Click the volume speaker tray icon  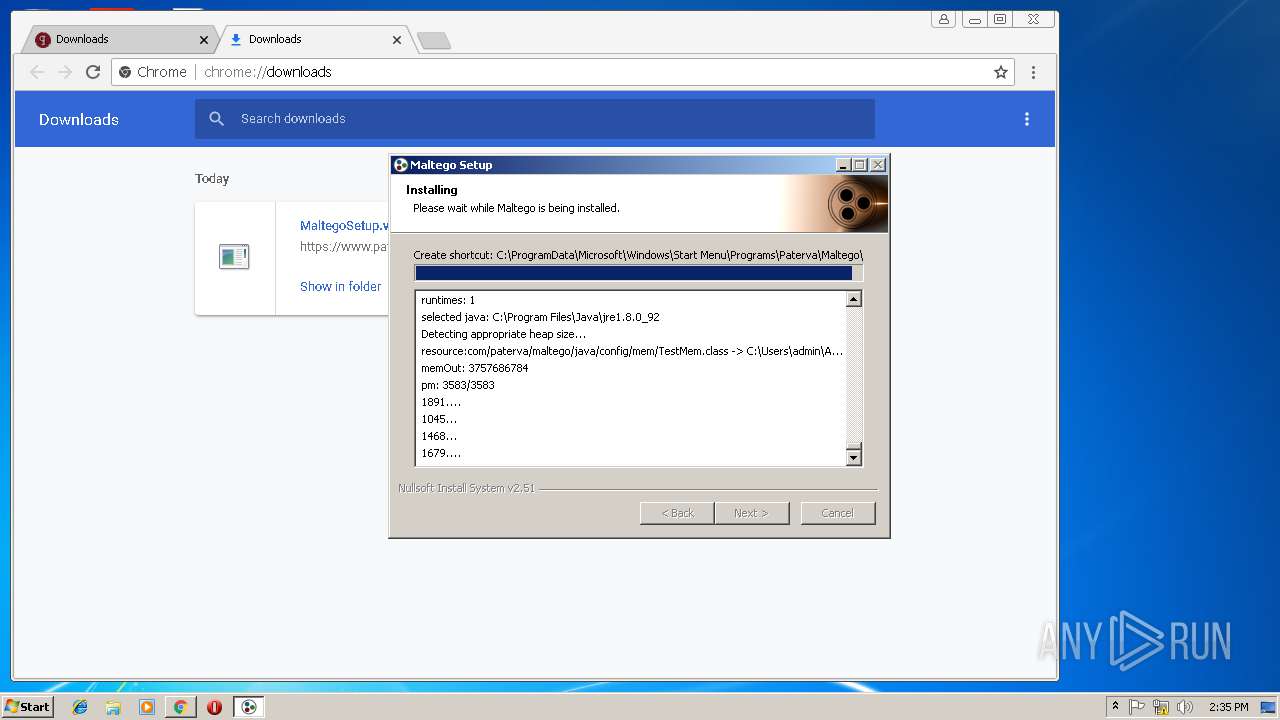1185,707
